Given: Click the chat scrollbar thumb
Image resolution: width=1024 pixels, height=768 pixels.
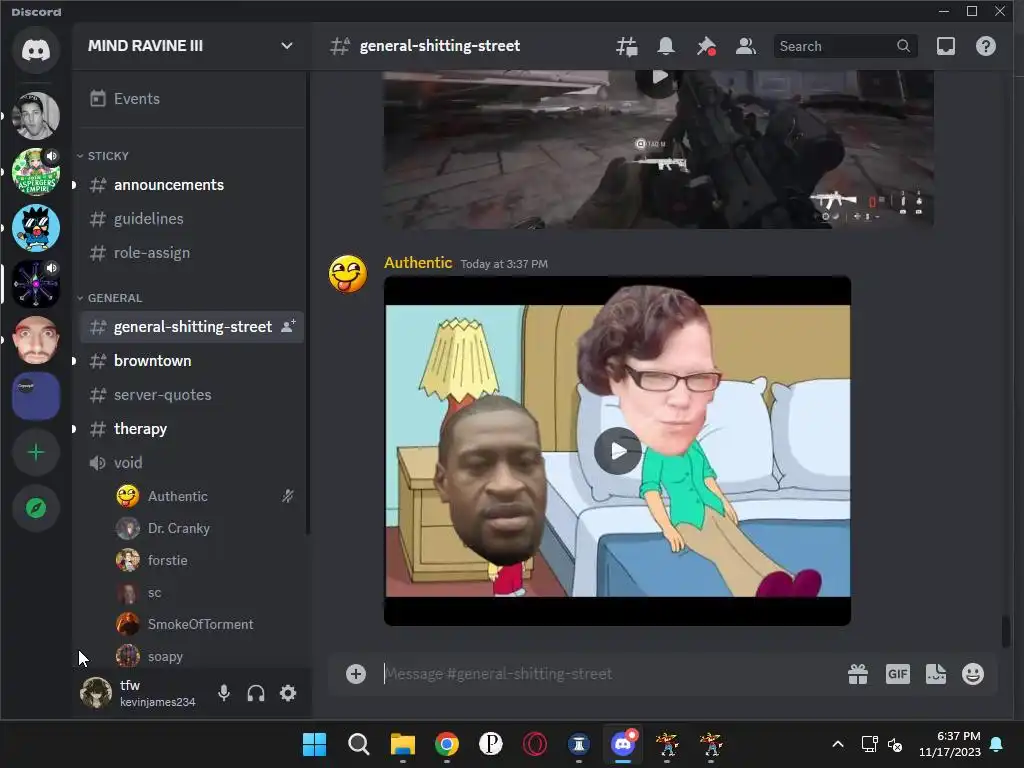Looking at the screenshot, I should (x=1006, y=631).
